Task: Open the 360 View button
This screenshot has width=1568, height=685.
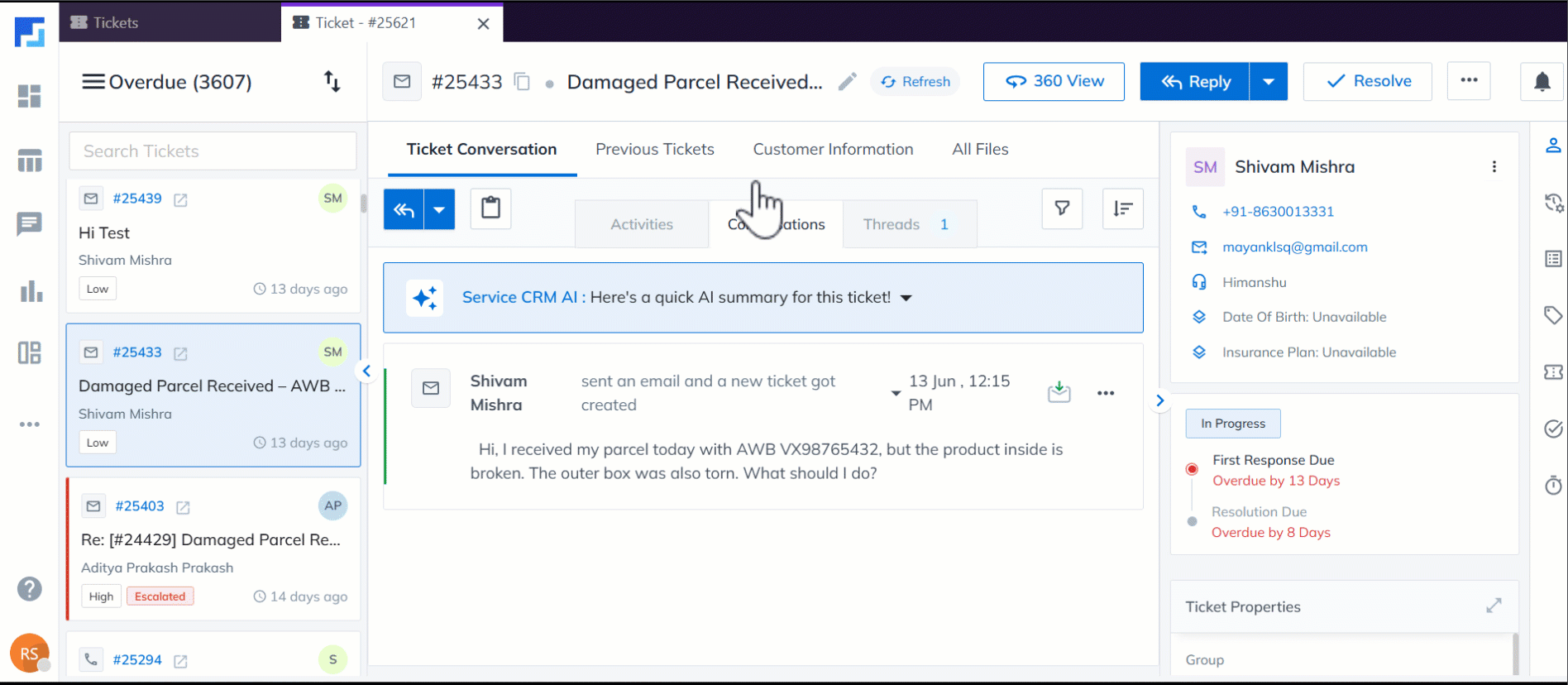Action: click(1053, 82)
